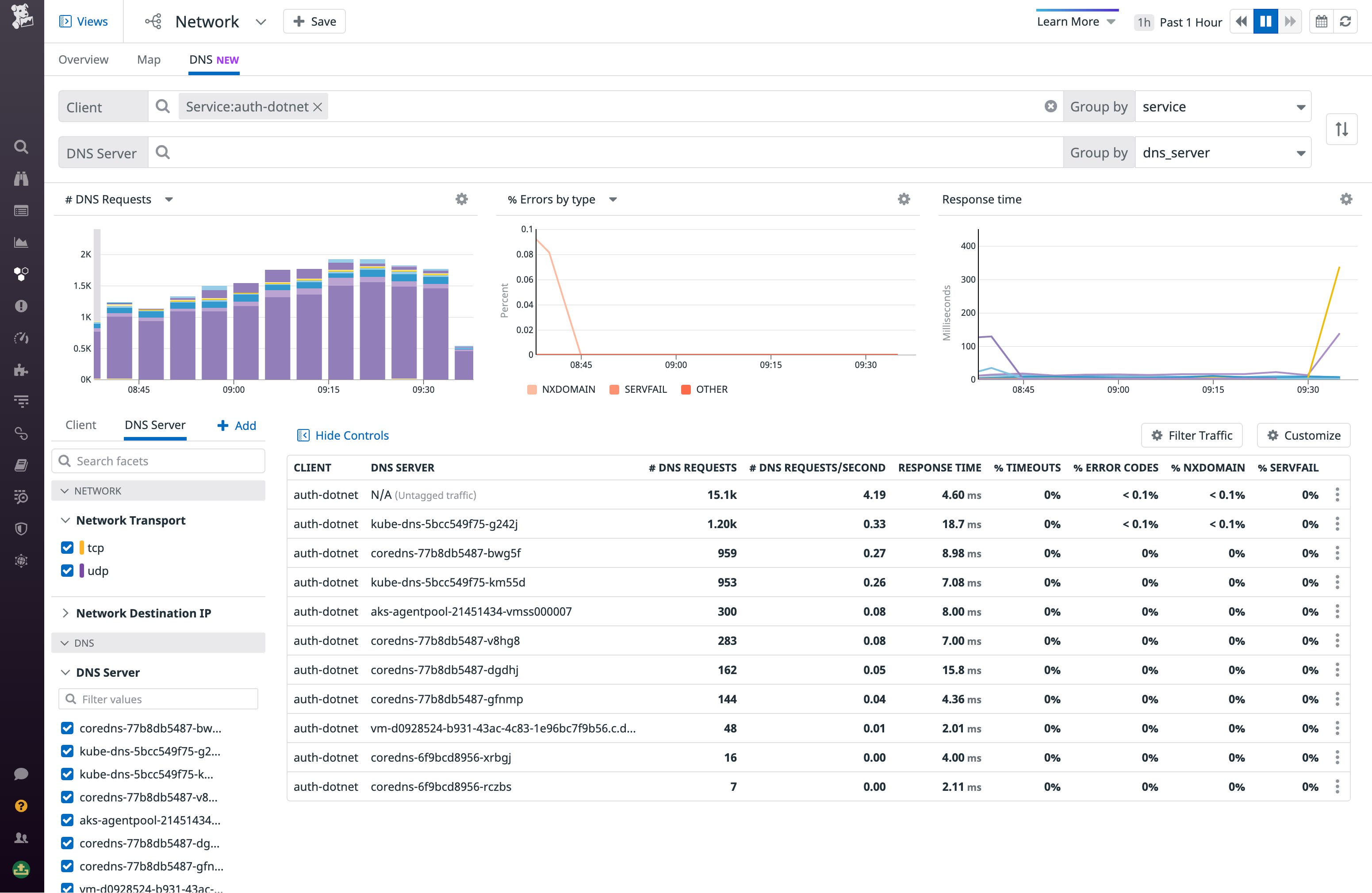
Task: Switch to the Map tab
Action: pyautogui.click(x=149, y=59)
